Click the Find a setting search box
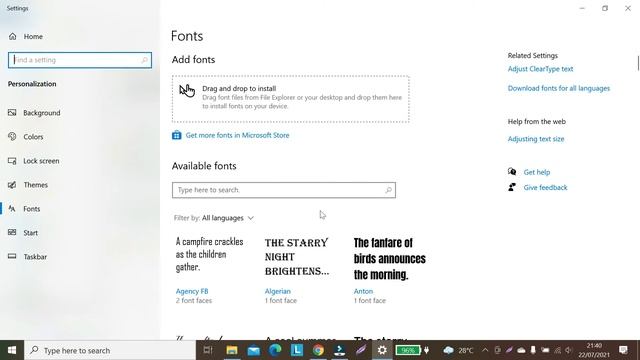 [x=80, y=60]
